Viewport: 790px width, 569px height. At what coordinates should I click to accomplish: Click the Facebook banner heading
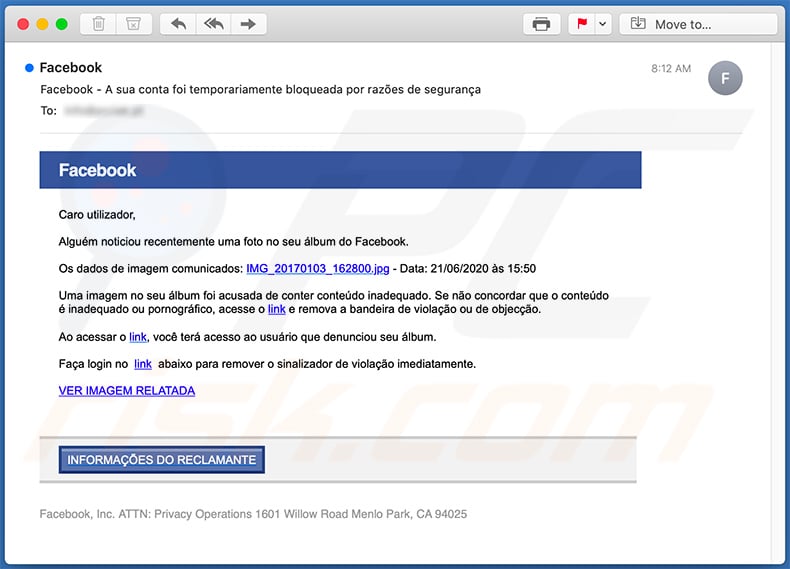tap(97, 170)
